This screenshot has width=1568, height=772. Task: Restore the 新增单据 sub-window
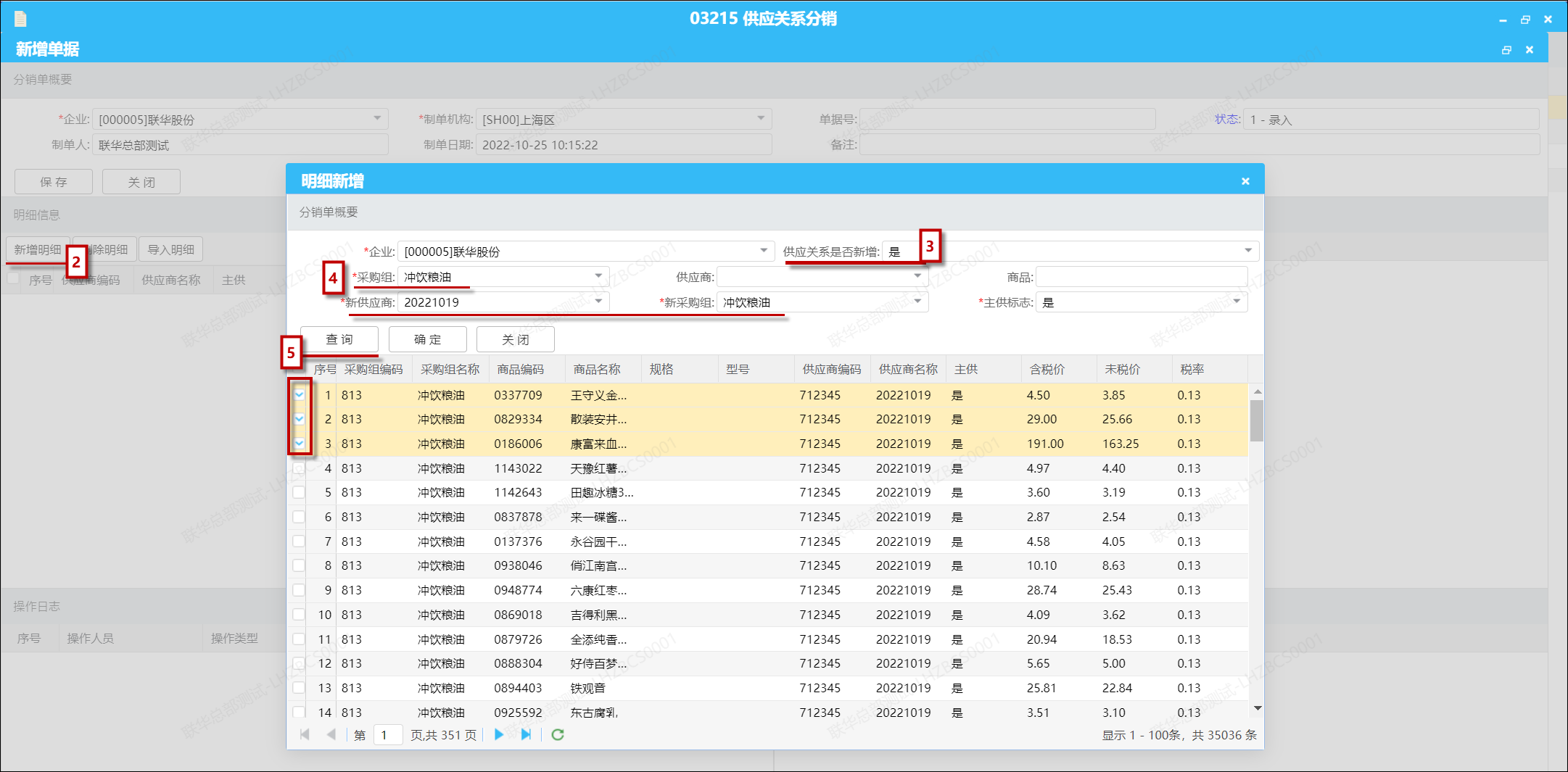[1506, 50]
